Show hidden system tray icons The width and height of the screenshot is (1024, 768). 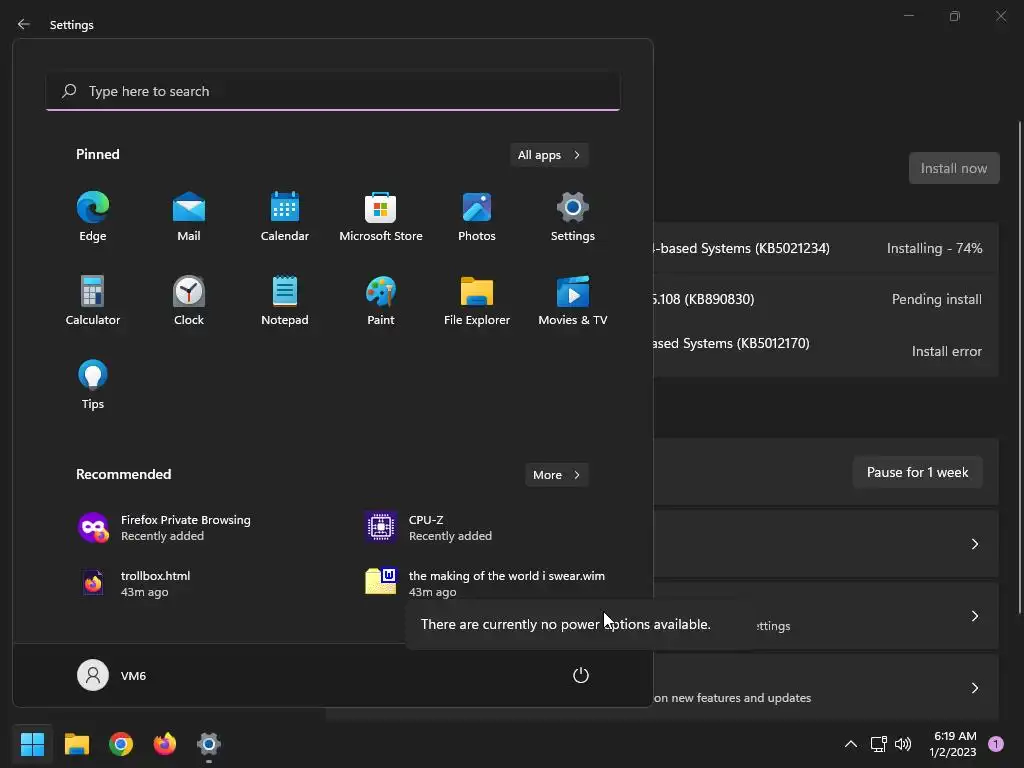click(851, 744)
